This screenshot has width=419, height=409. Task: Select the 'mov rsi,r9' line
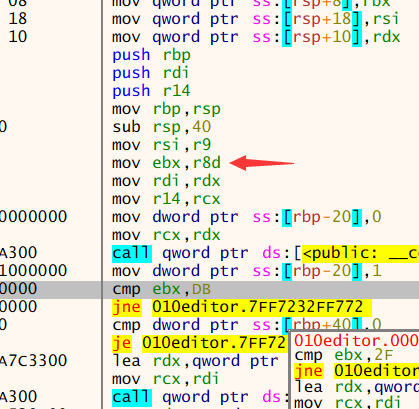[x=162, y=145]
